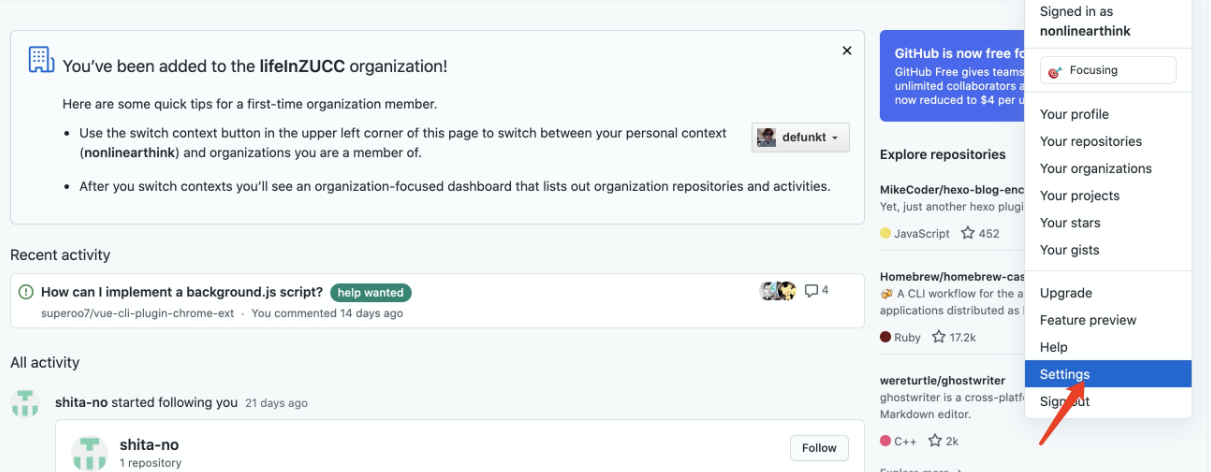The width and height of the screenshot is (1211, 472).
Task: Set status via the Focusing field
Action: click(1108, 70)
